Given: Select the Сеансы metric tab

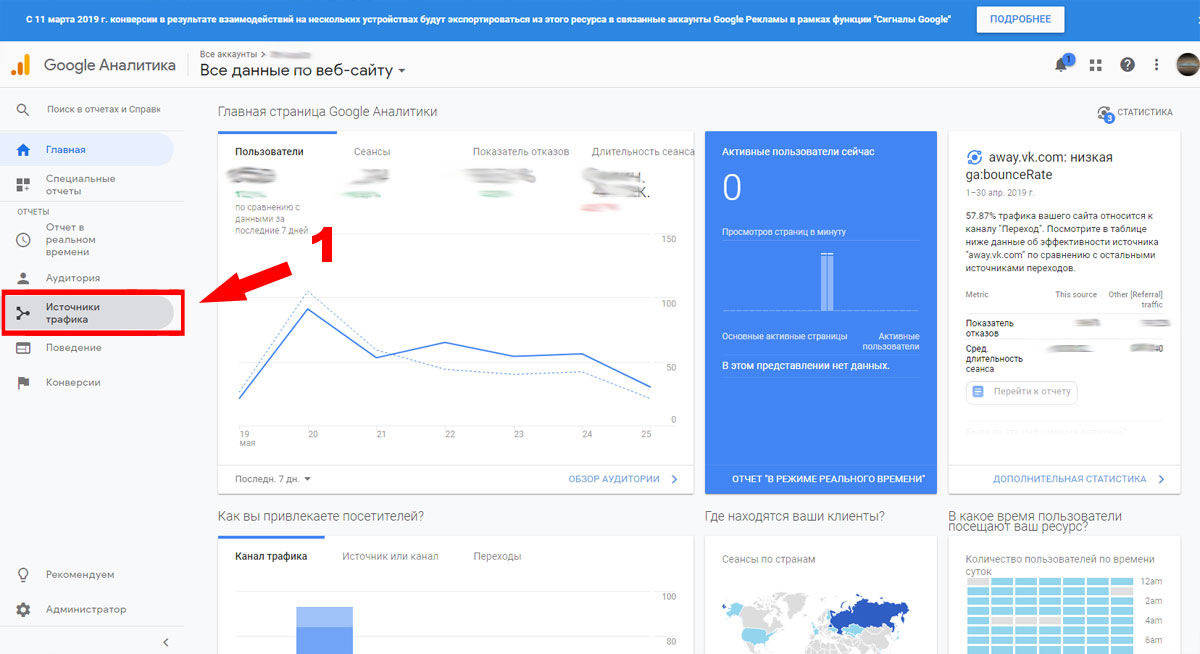Looking at the screenshot, I should point(372,152).
